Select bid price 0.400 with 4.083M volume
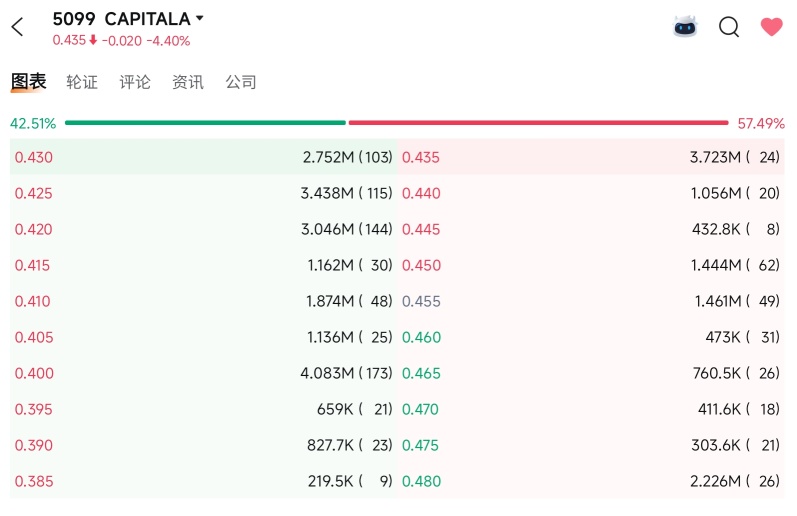The width and height of the screenshot is (797, 516). click(x=203, y=373)
